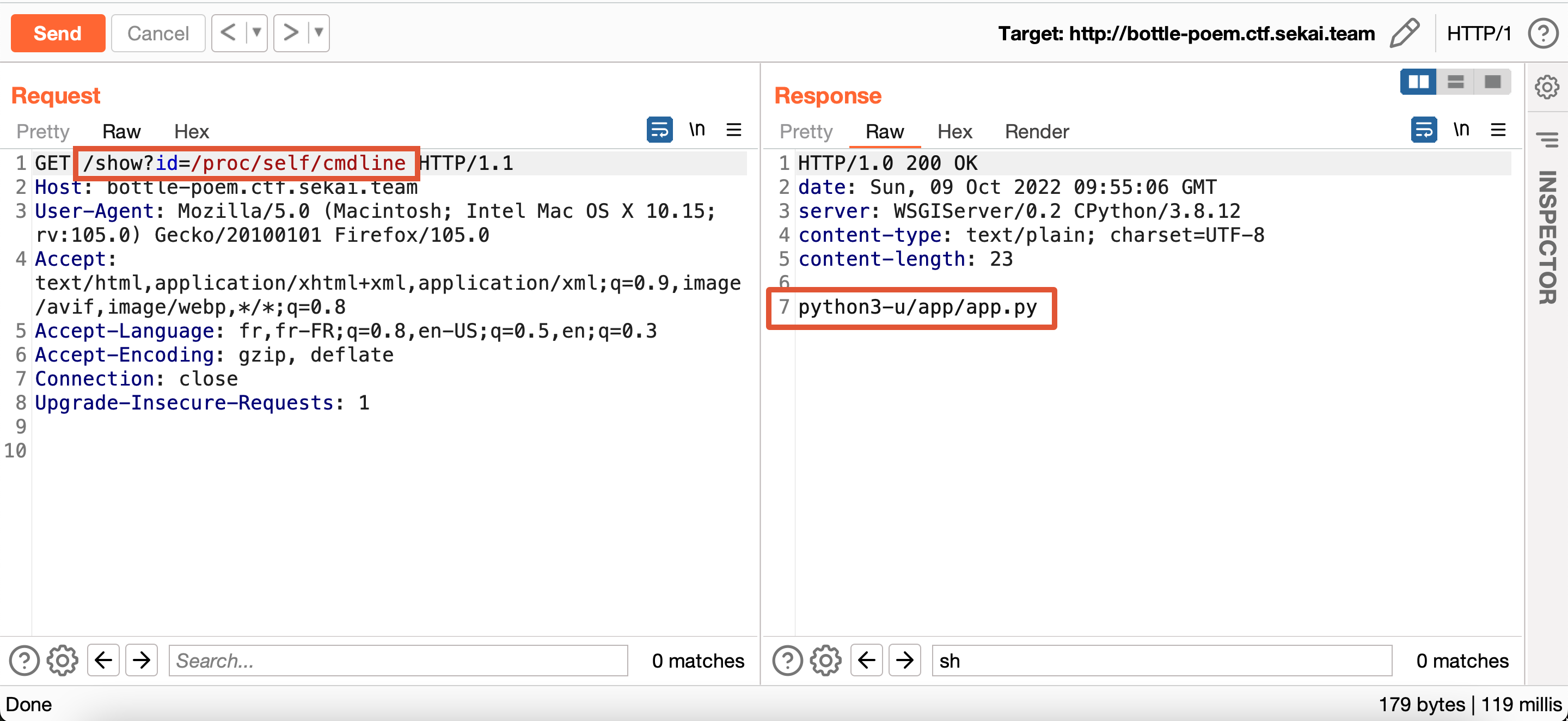Switch Response view to Pretty tab
1568x721 pixels.
(x=806, y=132)
